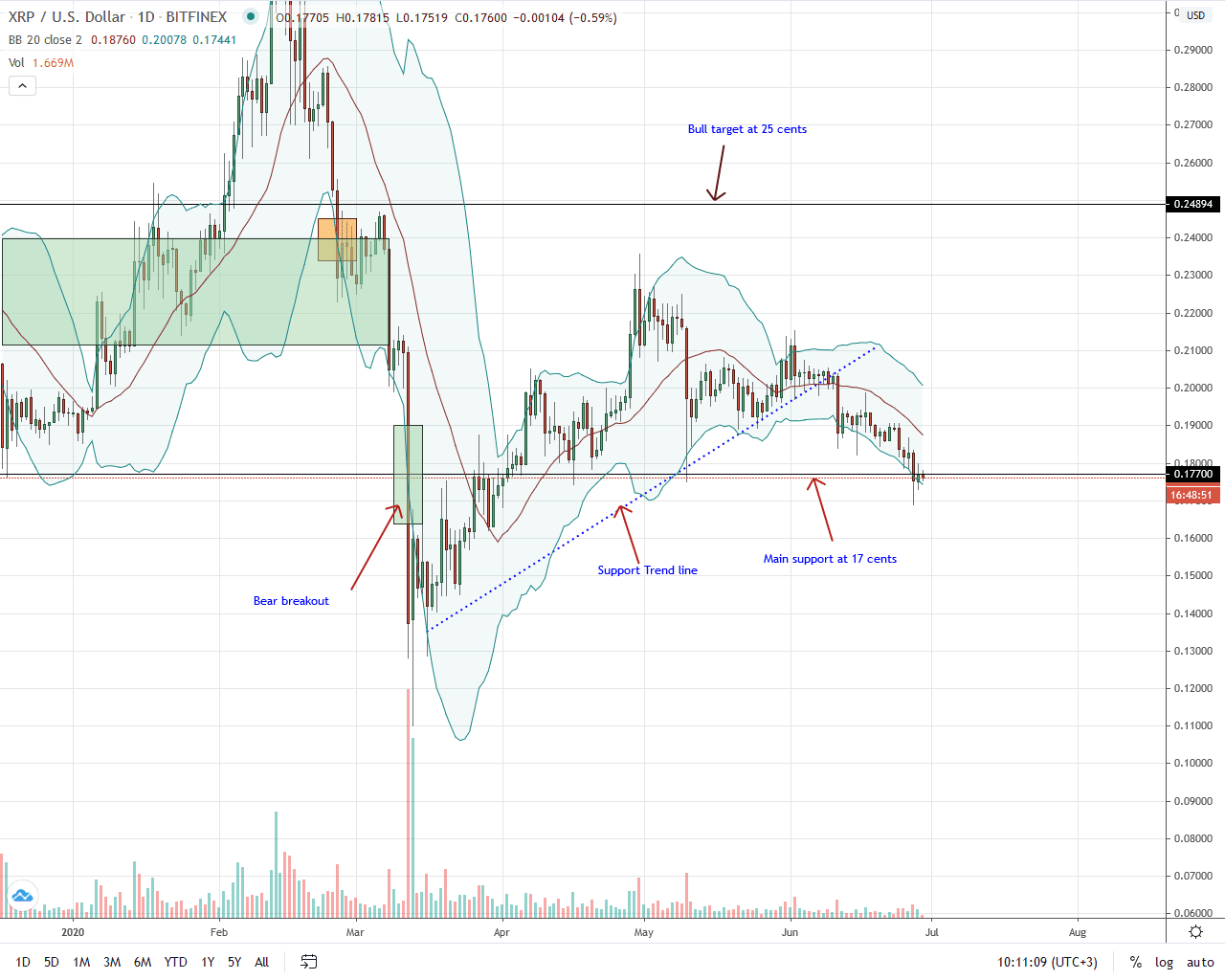Click the BB 20 close 2 indicator legend

[45, 40]
